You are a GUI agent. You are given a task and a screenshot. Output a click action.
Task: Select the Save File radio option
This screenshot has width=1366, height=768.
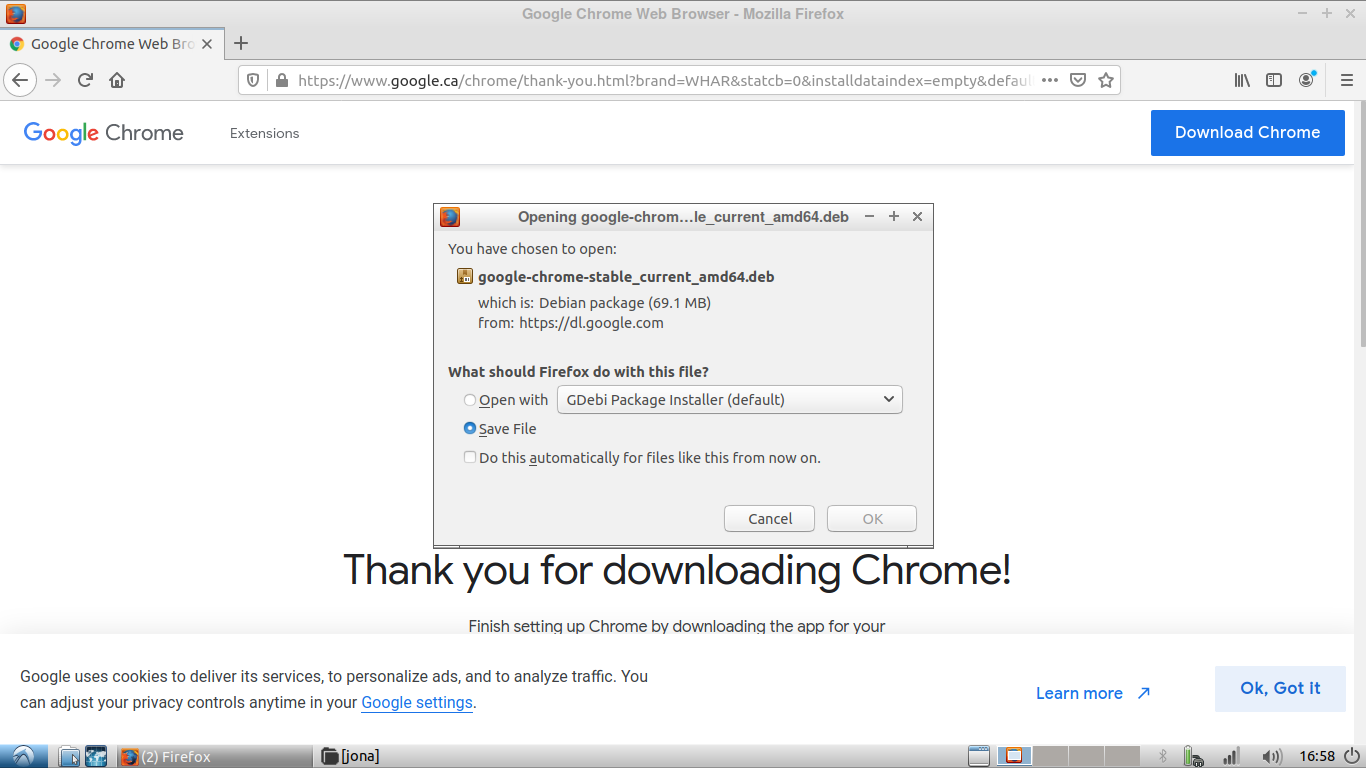[x=470, y=428]
